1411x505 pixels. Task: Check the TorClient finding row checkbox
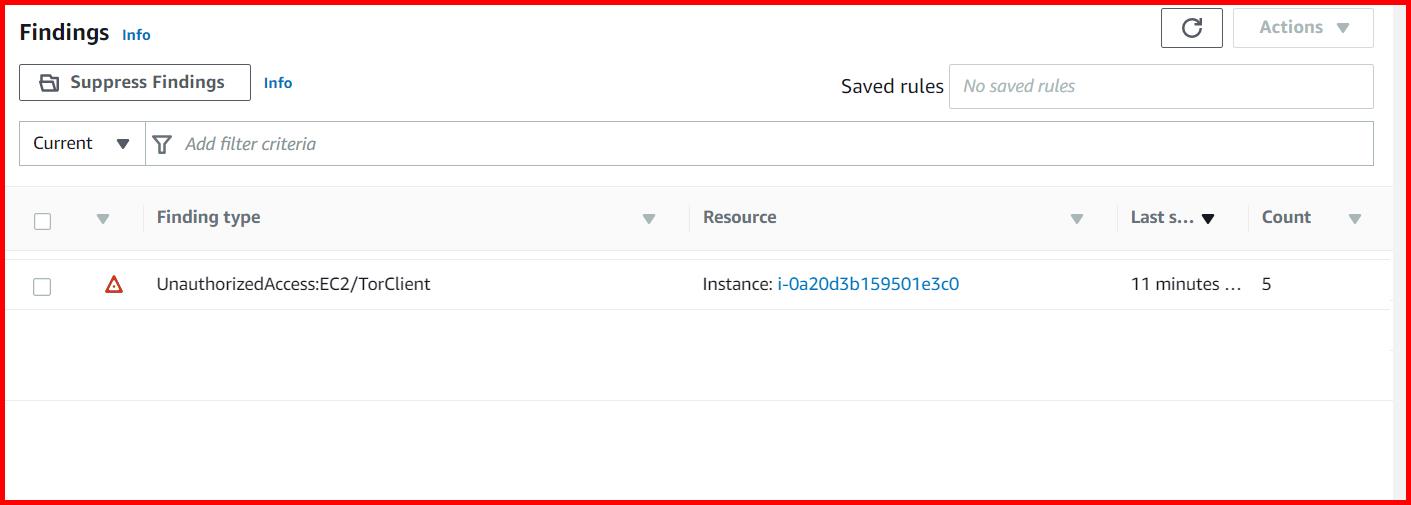[x=42, y=287]
